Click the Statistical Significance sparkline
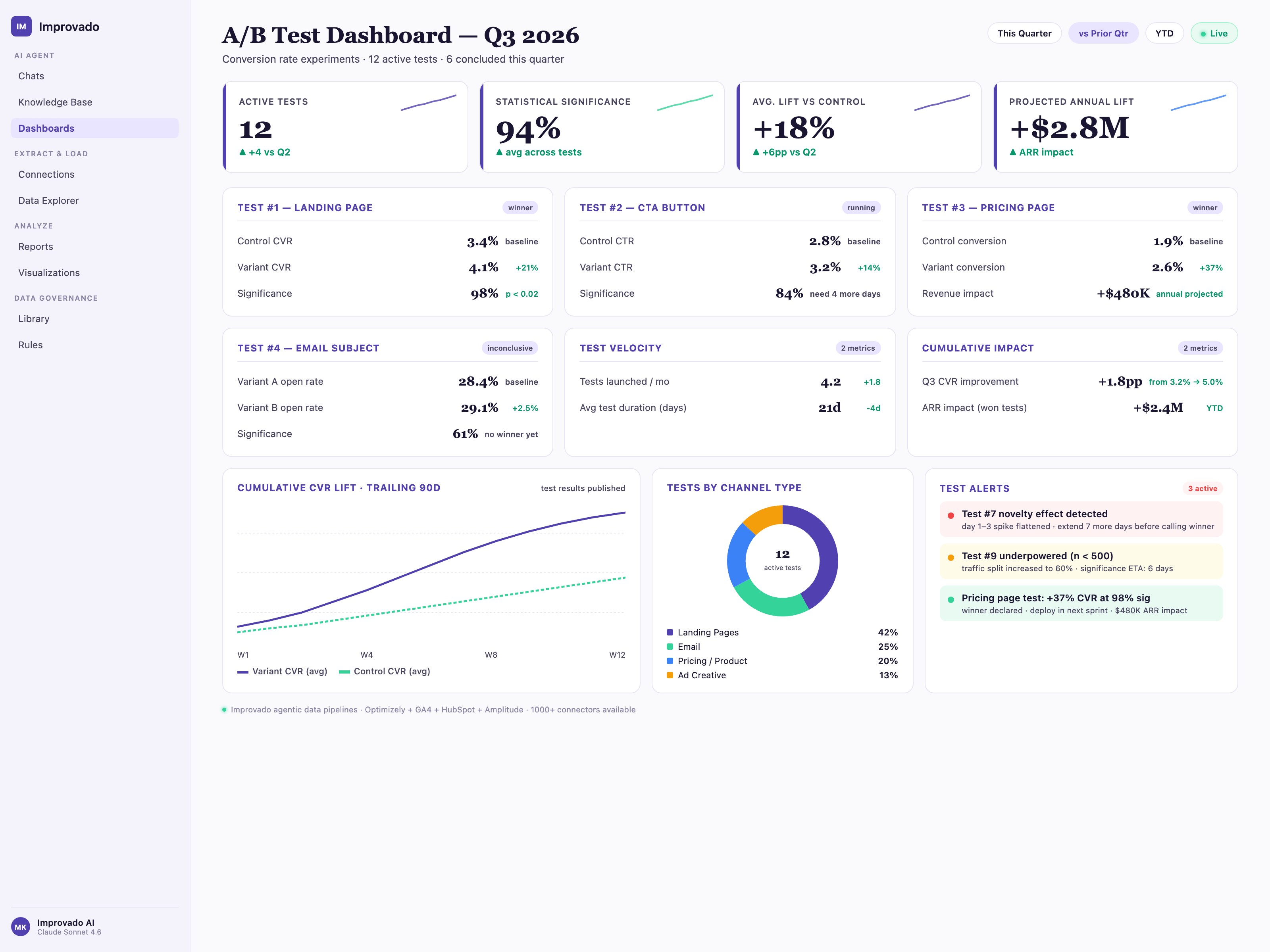This screenshot has width=1270, height=952. click(x=685, y=103)
